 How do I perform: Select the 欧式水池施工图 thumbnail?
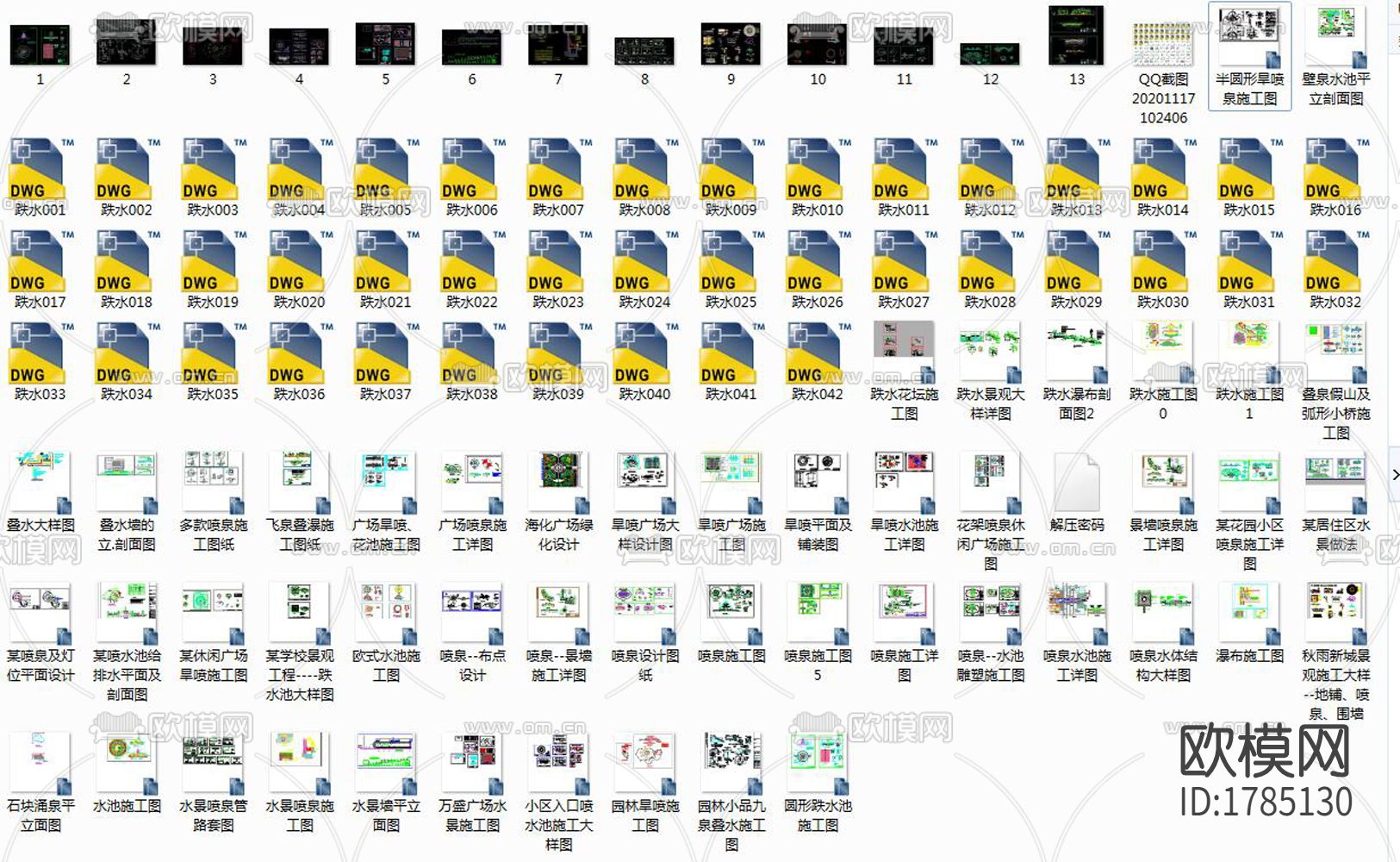[x=386, y=614]
